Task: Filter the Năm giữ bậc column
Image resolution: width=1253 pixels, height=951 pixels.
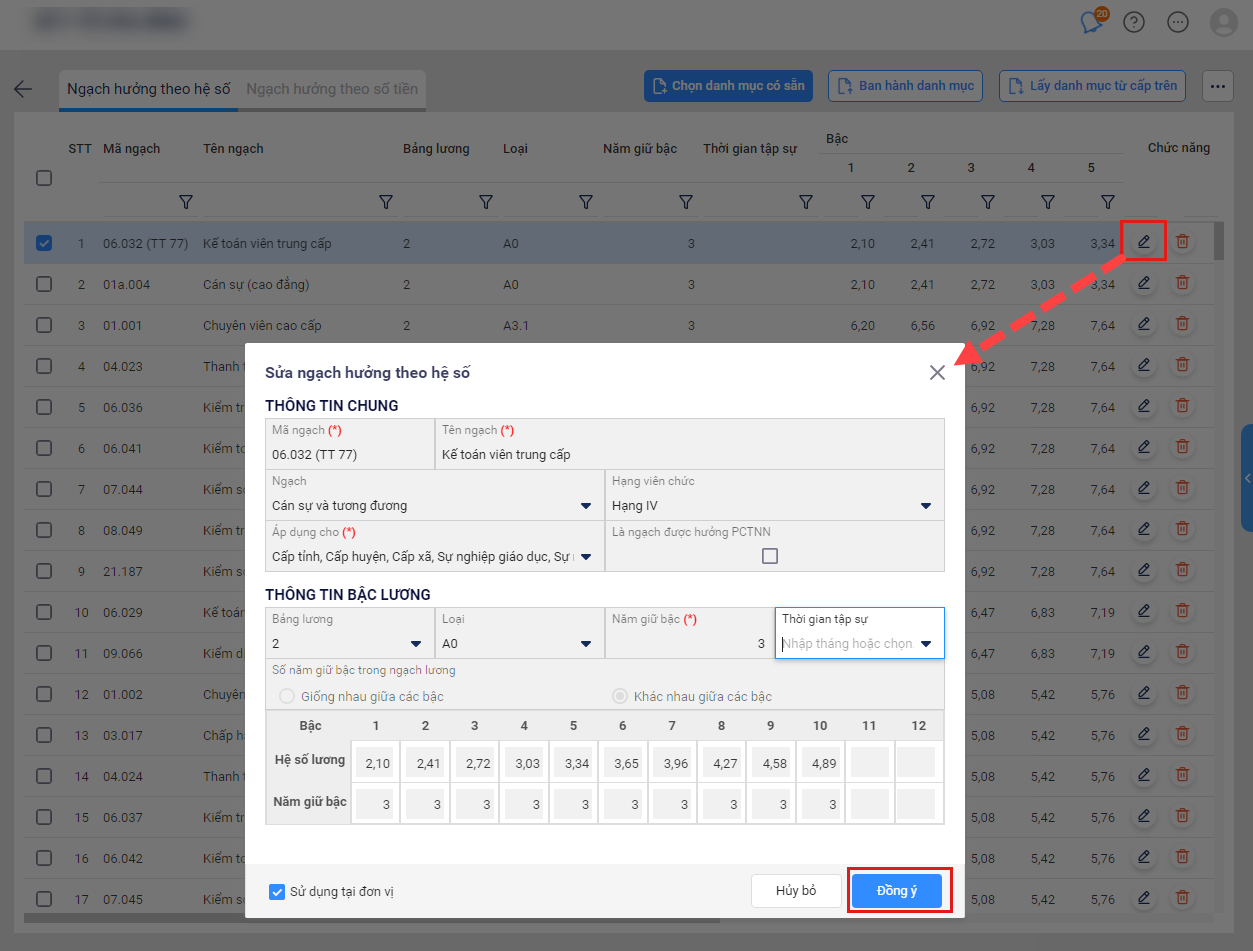Action: 686,202
